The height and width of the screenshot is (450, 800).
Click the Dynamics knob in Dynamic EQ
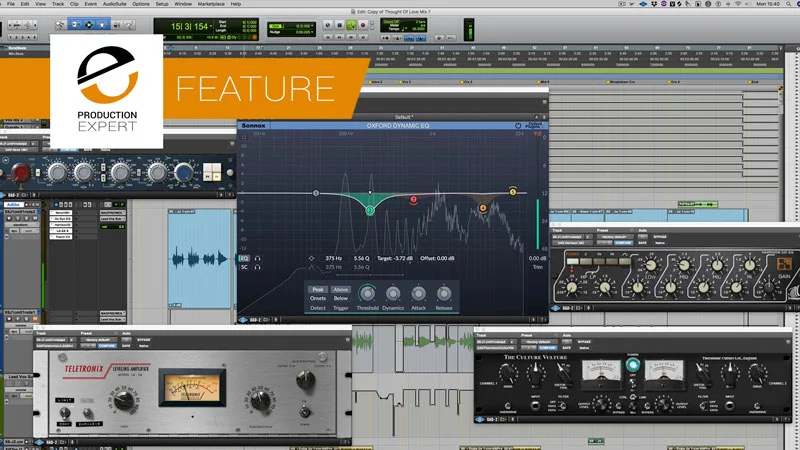coord(393,293)
